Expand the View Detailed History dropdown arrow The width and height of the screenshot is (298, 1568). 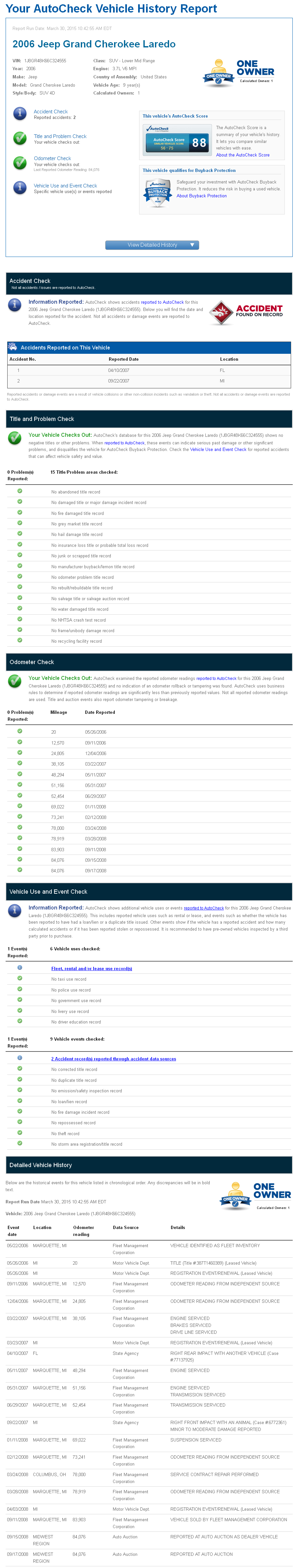(193, 245)
